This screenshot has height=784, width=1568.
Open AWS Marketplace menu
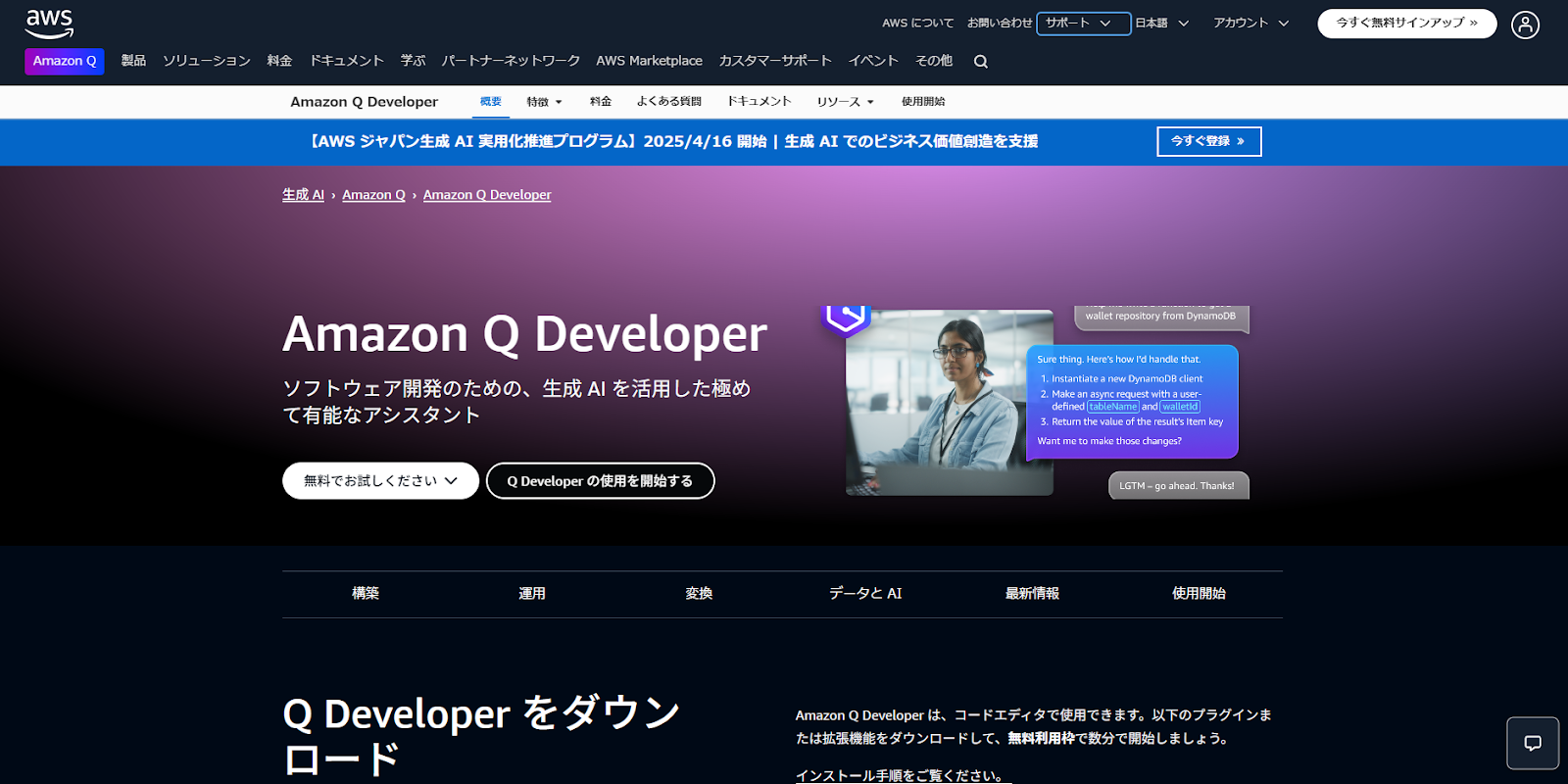tap(650, 61)
